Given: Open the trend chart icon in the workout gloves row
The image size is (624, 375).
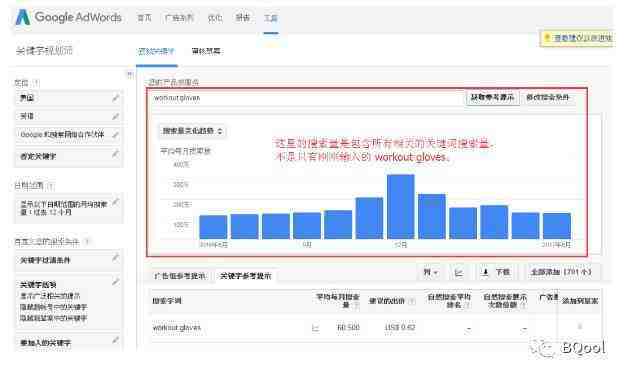Looking at the screenshot, I should pos(315,328).
